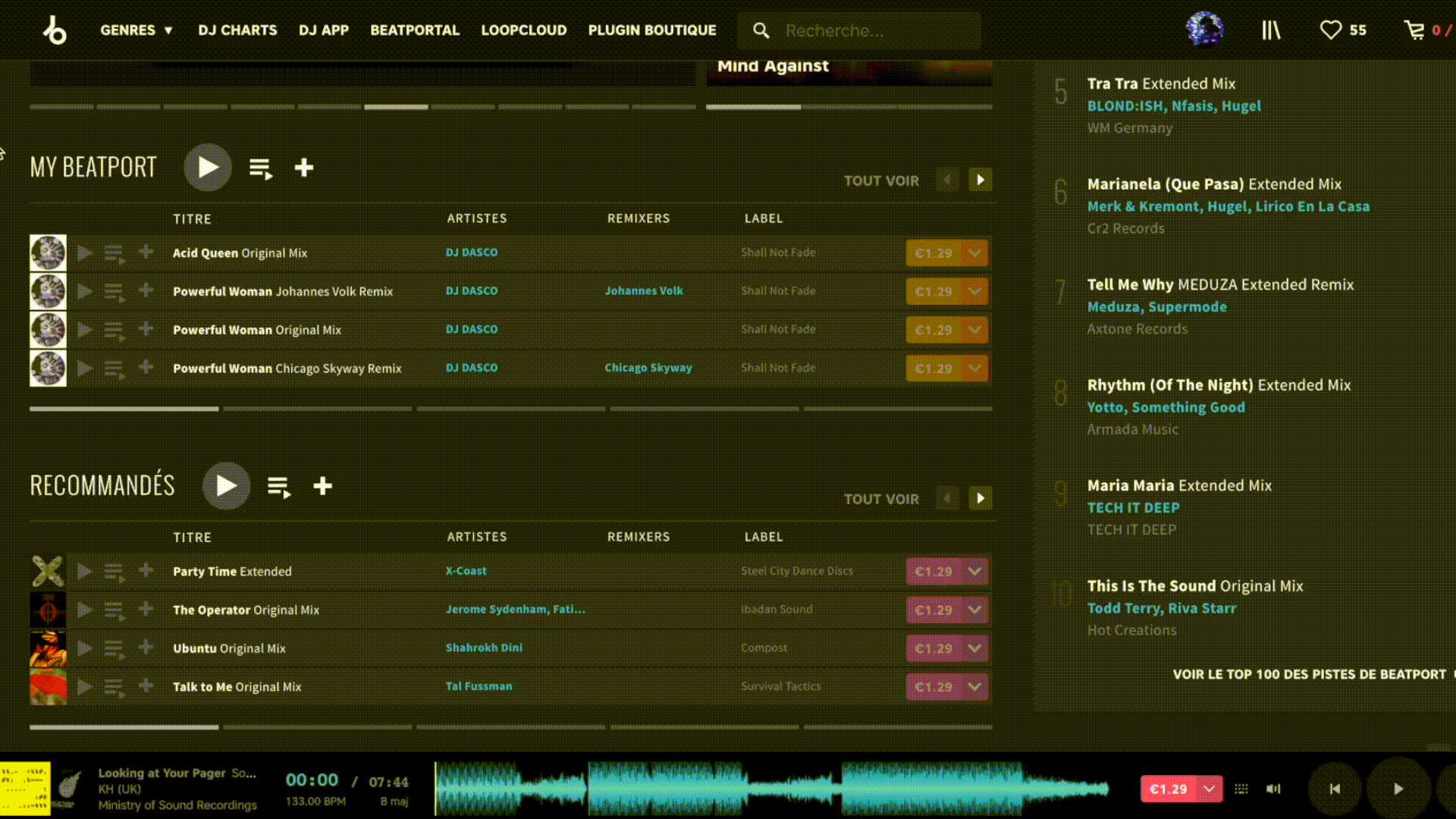The width and height of the screenshot is (1456, 819).
Task: Expand Chicago Skyway Remix price options
Action: [x=974, y=369]
